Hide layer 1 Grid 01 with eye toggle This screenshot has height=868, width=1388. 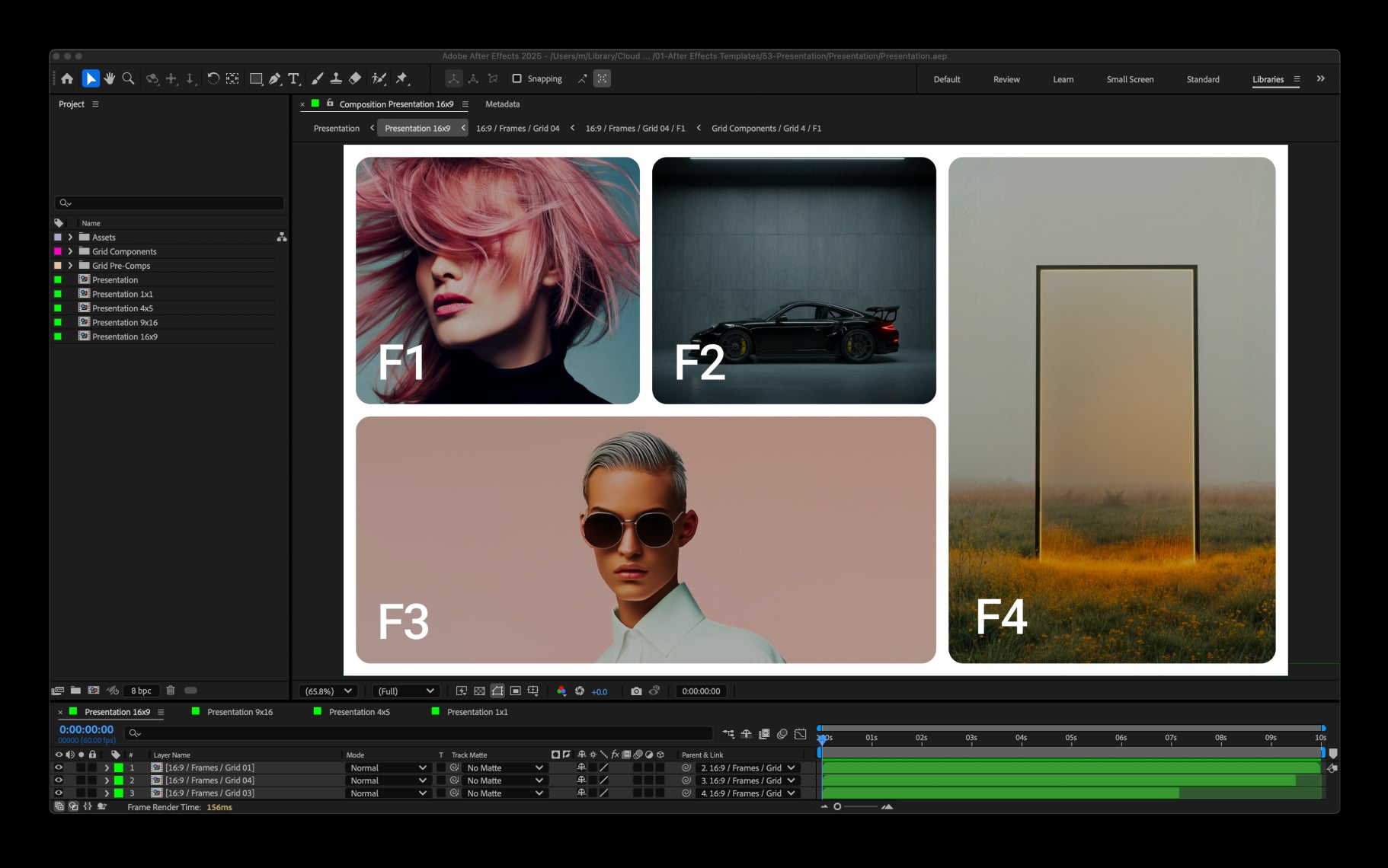click(59, 767)
